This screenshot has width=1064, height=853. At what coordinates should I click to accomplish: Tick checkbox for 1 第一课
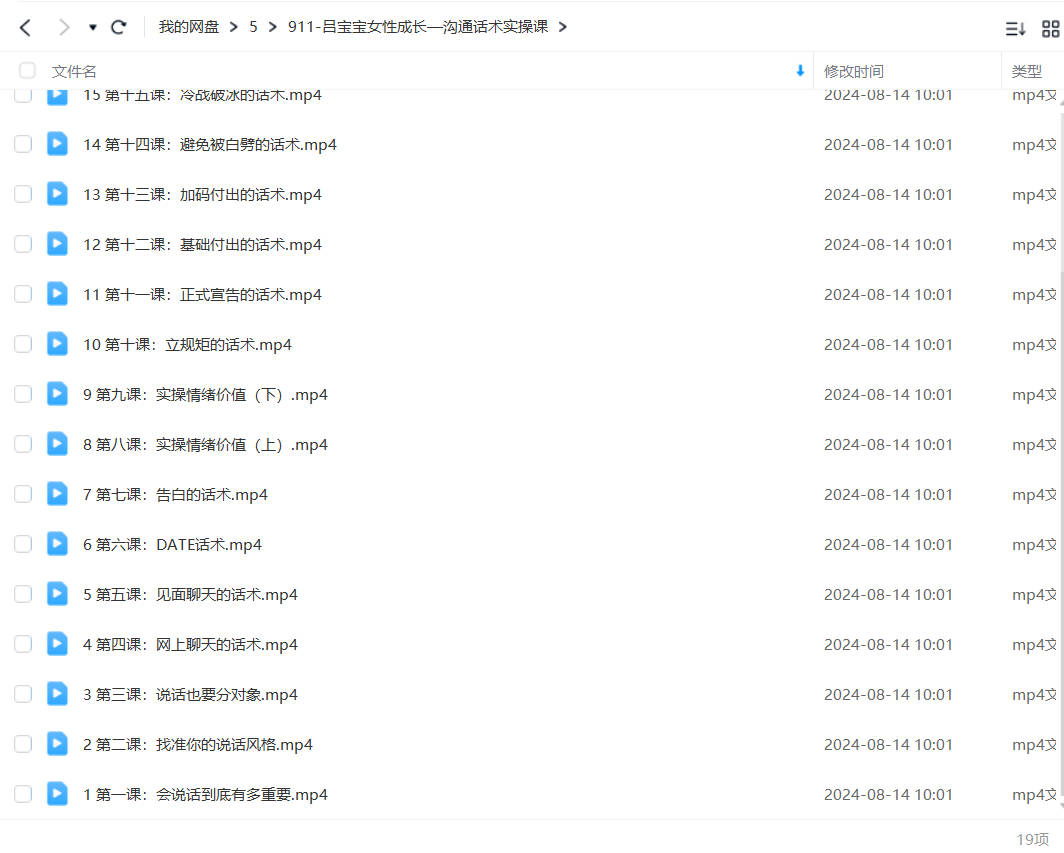click(23, 794)
